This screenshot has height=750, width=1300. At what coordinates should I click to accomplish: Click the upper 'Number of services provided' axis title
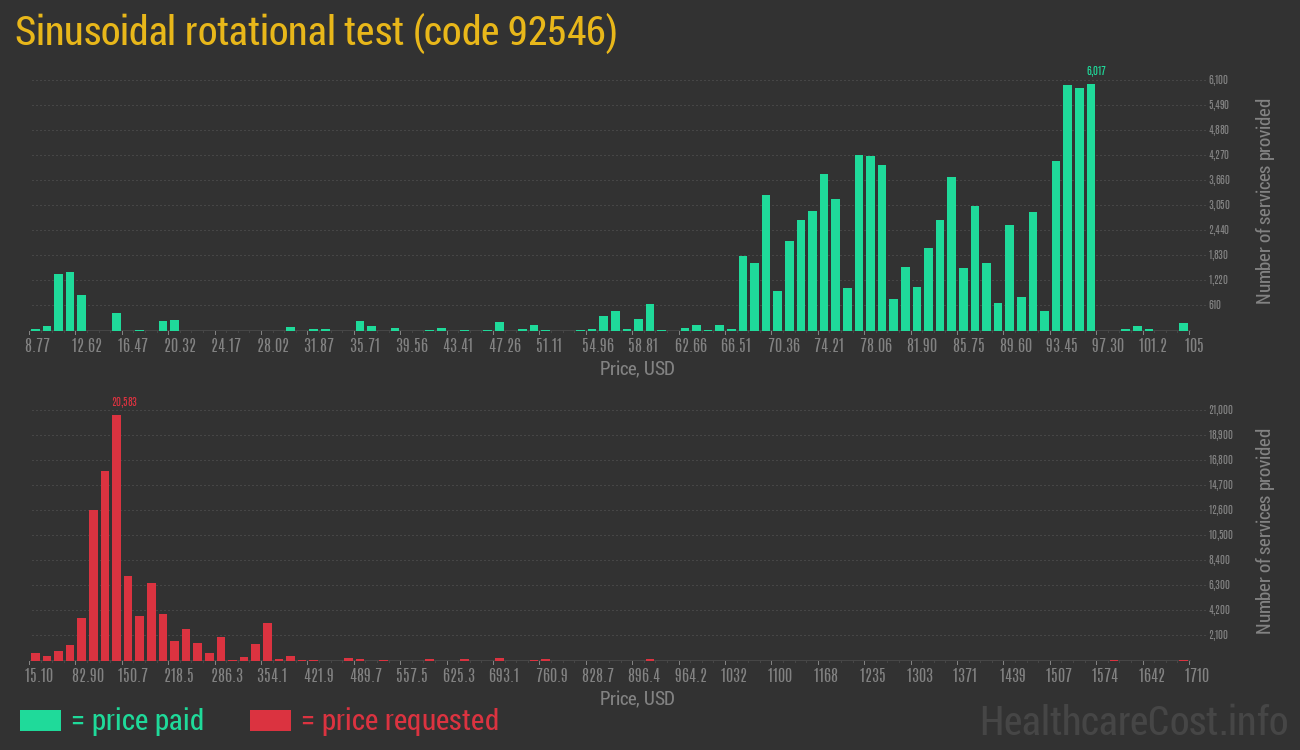pyautogui.click(x=1264, y=202)
